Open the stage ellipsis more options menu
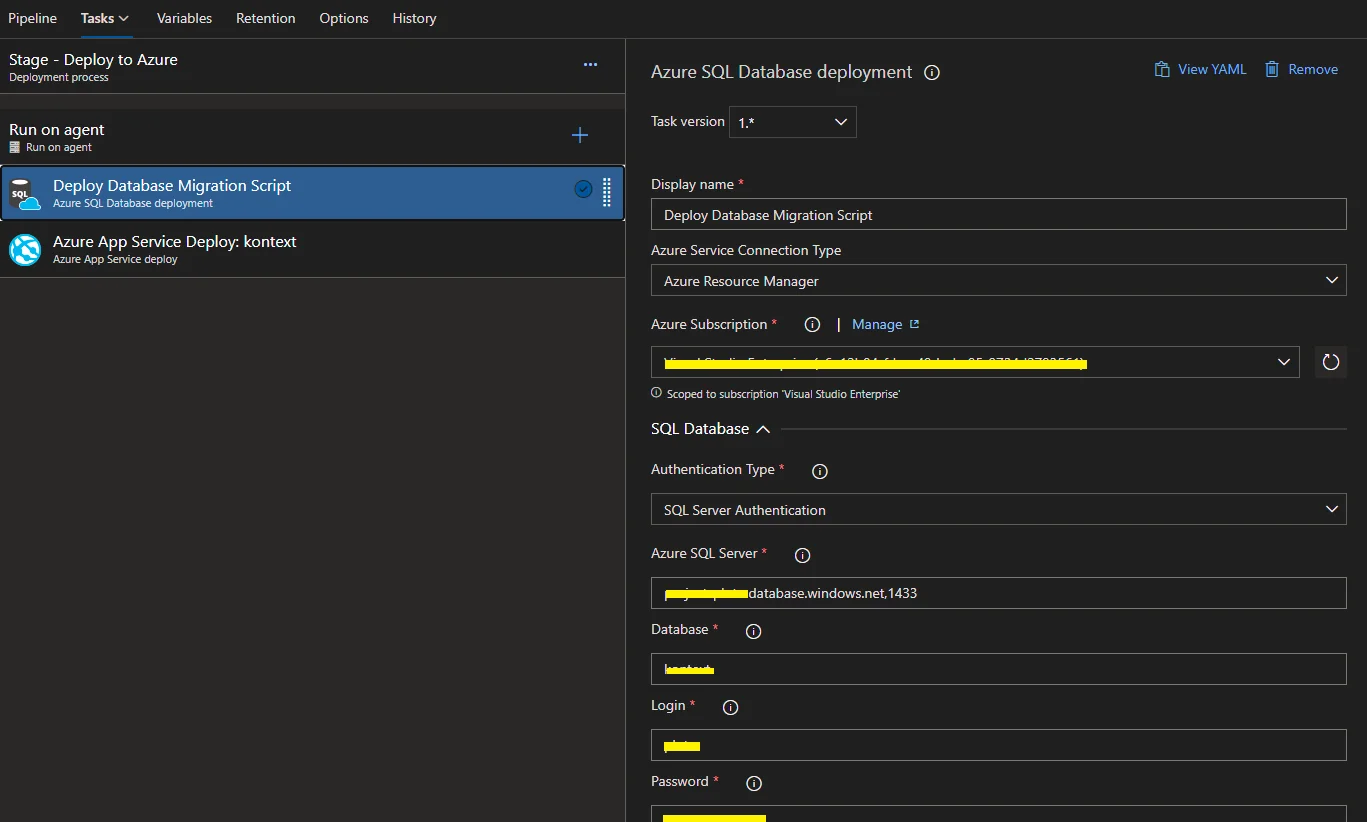The height and width of the screenshot is (822, 1367). pyautogui.click(x=590, y=65)
